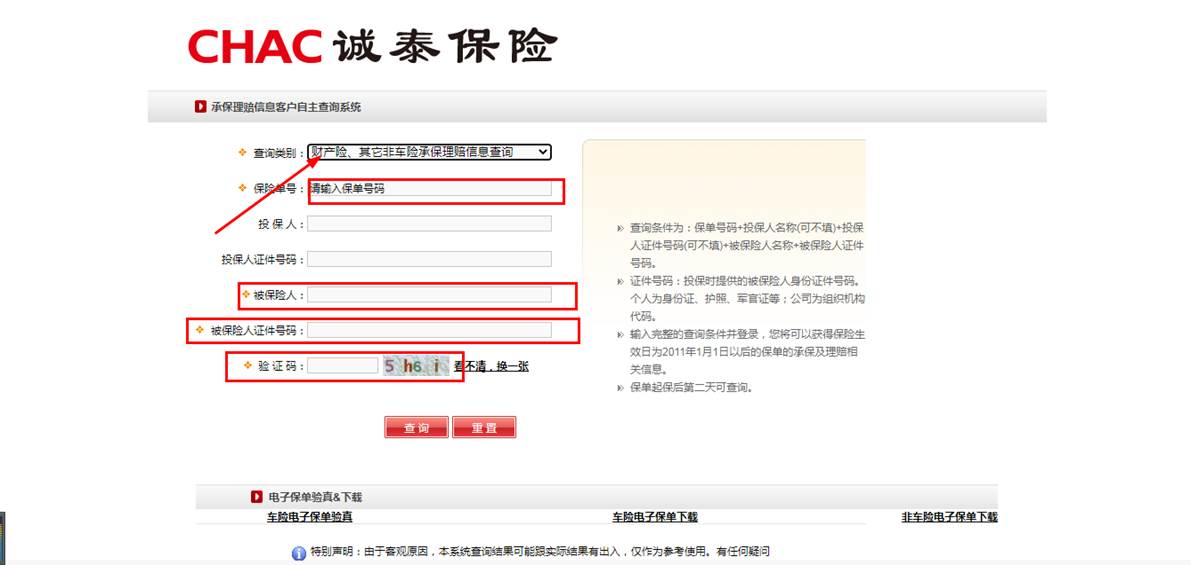The height and width of the screenshot is (565, 1191).
Task: Open the 车险电子保单下载 link
Action: coord(655,517)
